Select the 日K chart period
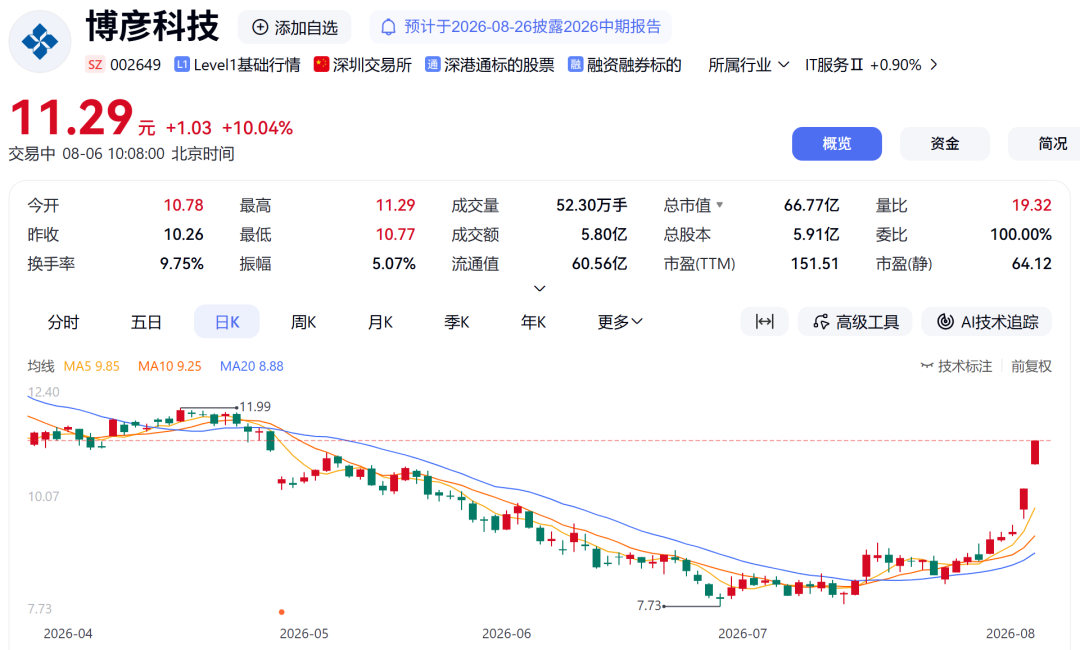Image resolution: width=1080 pixels, height=650 pixels. 227,322
